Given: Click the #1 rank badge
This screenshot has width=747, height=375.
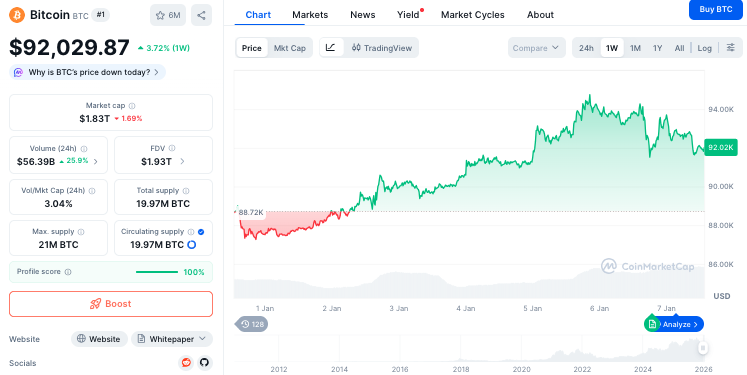Looking at the screenshot, I should pyautogui.click(x=101, y=15).
